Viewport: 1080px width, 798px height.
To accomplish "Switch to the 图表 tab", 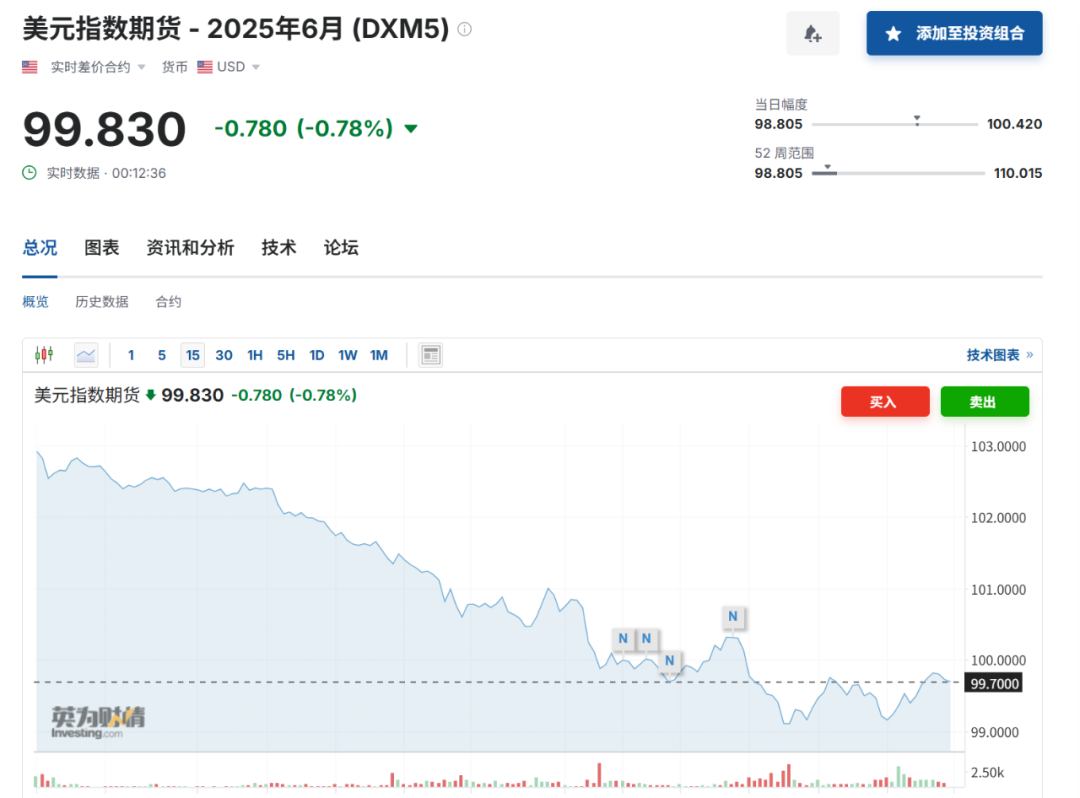I will click(x=102, y=248).
